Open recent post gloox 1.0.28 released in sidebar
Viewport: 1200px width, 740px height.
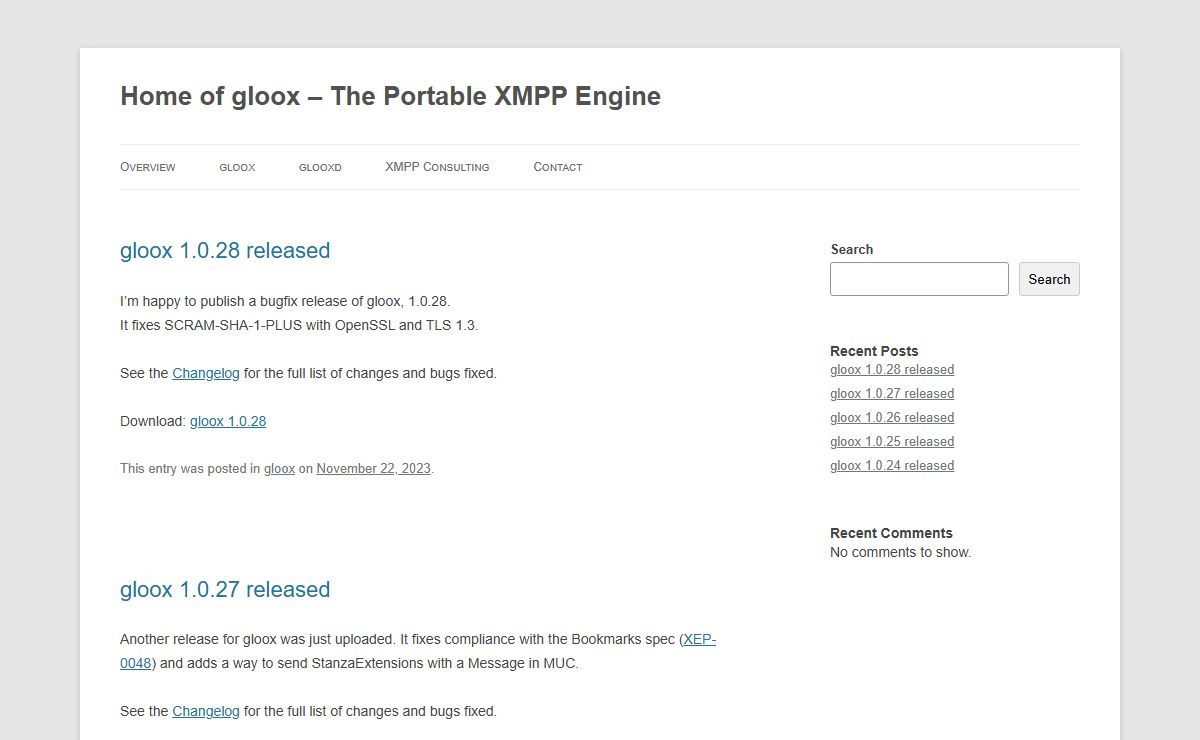(x=892, y=369)
